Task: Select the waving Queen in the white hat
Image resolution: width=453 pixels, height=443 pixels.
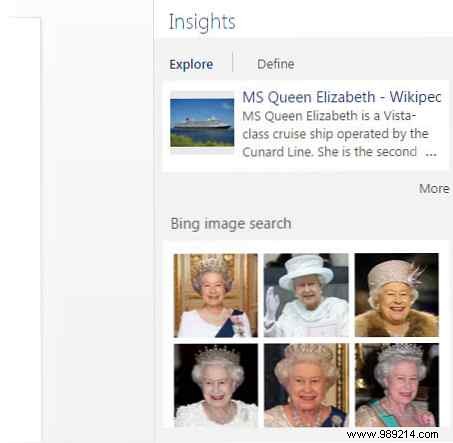Action: (x=306, y=295)
